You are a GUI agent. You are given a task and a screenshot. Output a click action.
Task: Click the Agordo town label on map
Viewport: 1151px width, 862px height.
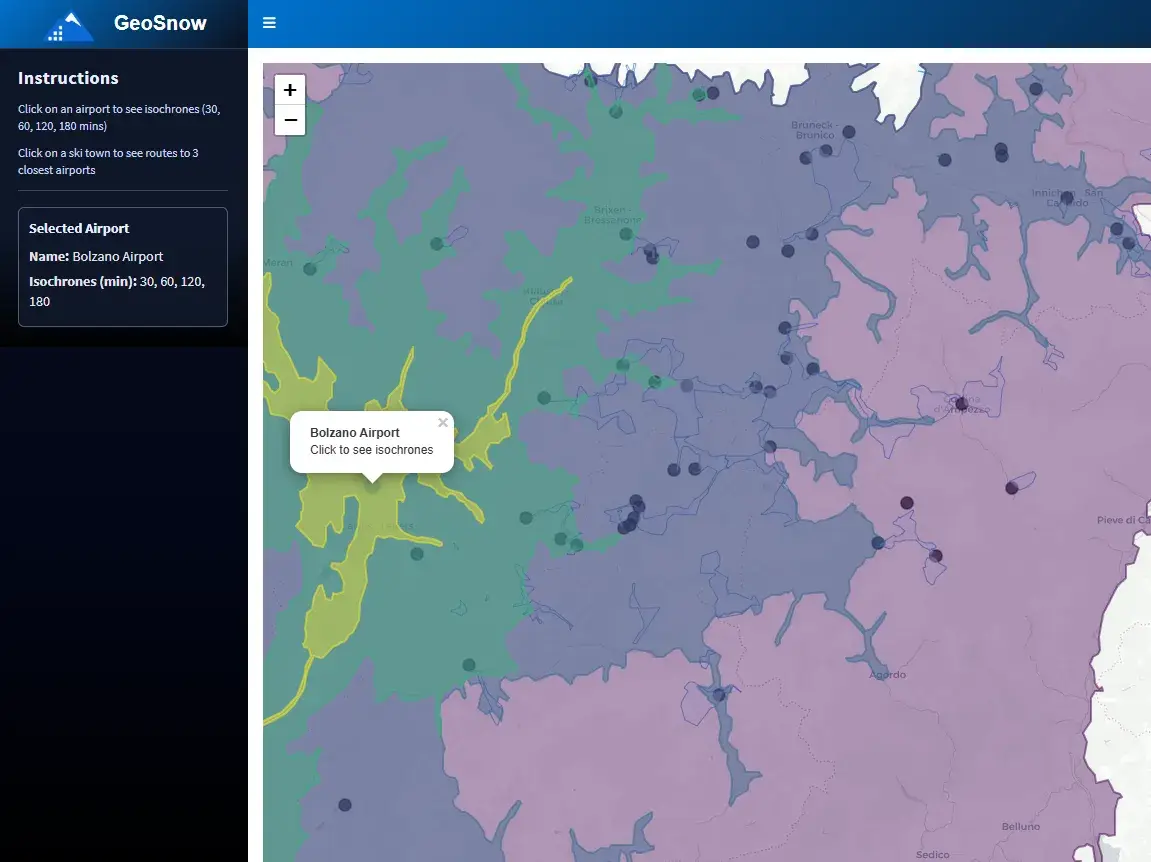coord(887,675)
